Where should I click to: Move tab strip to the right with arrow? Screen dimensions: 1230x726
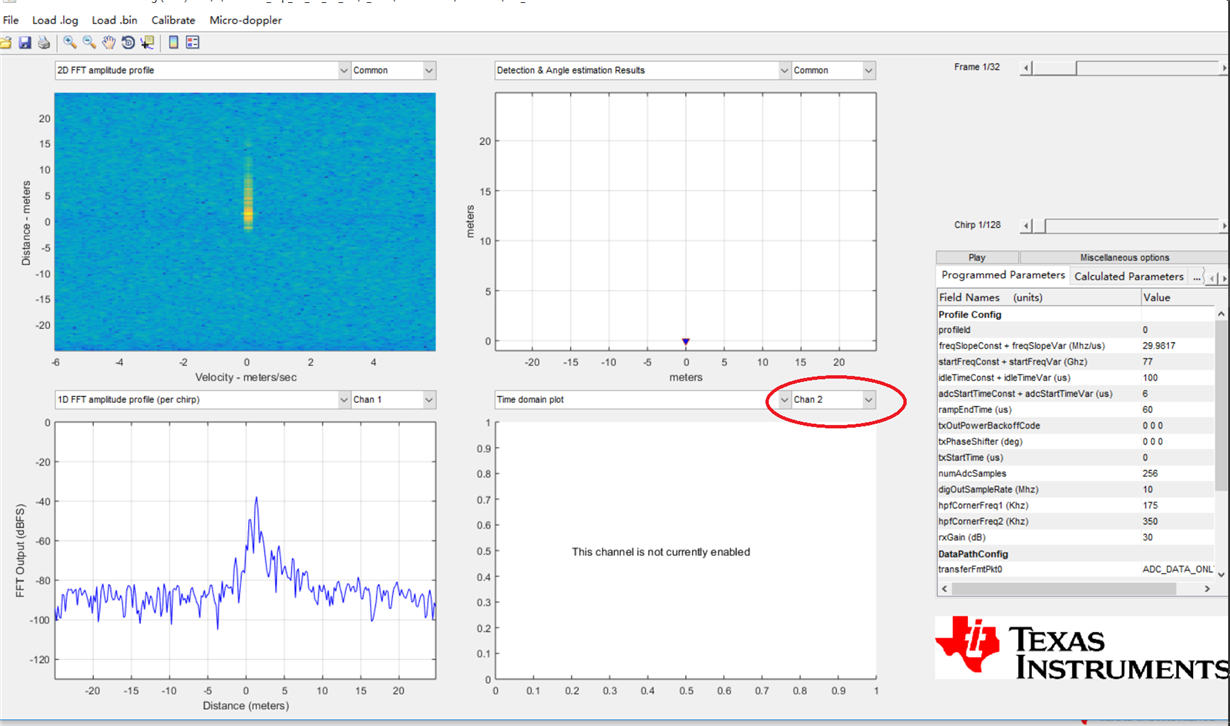point(1224,277)
